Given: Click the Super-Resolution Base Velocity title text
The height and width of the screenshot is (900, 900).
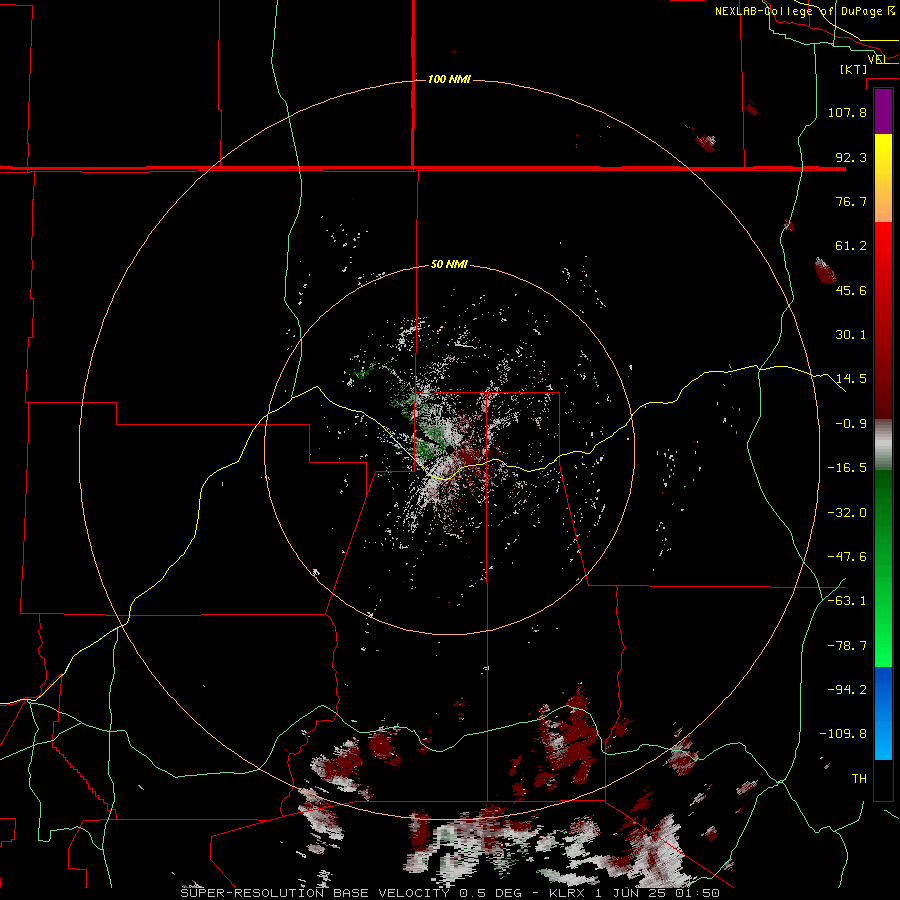Looking at the screenshot, I should point(315,893).
